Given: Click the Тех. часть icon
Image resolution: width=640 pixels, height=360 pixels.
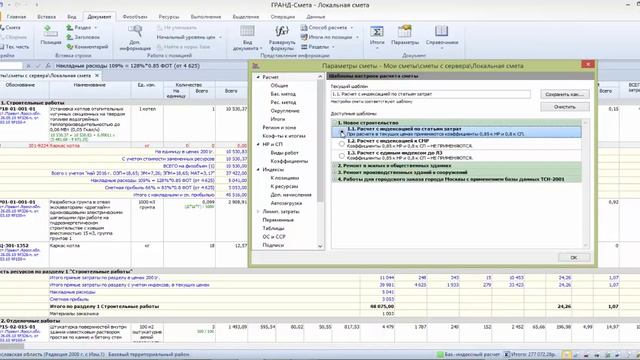Looking at the screenshot, I should [x=2, y=47].
